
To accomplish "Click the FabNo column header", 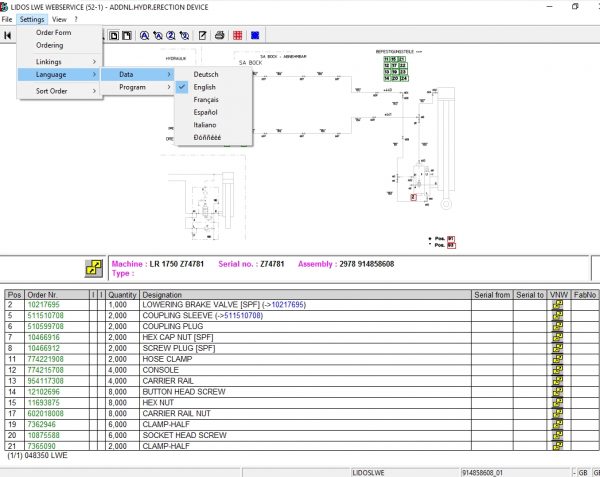I will point(585,295).
